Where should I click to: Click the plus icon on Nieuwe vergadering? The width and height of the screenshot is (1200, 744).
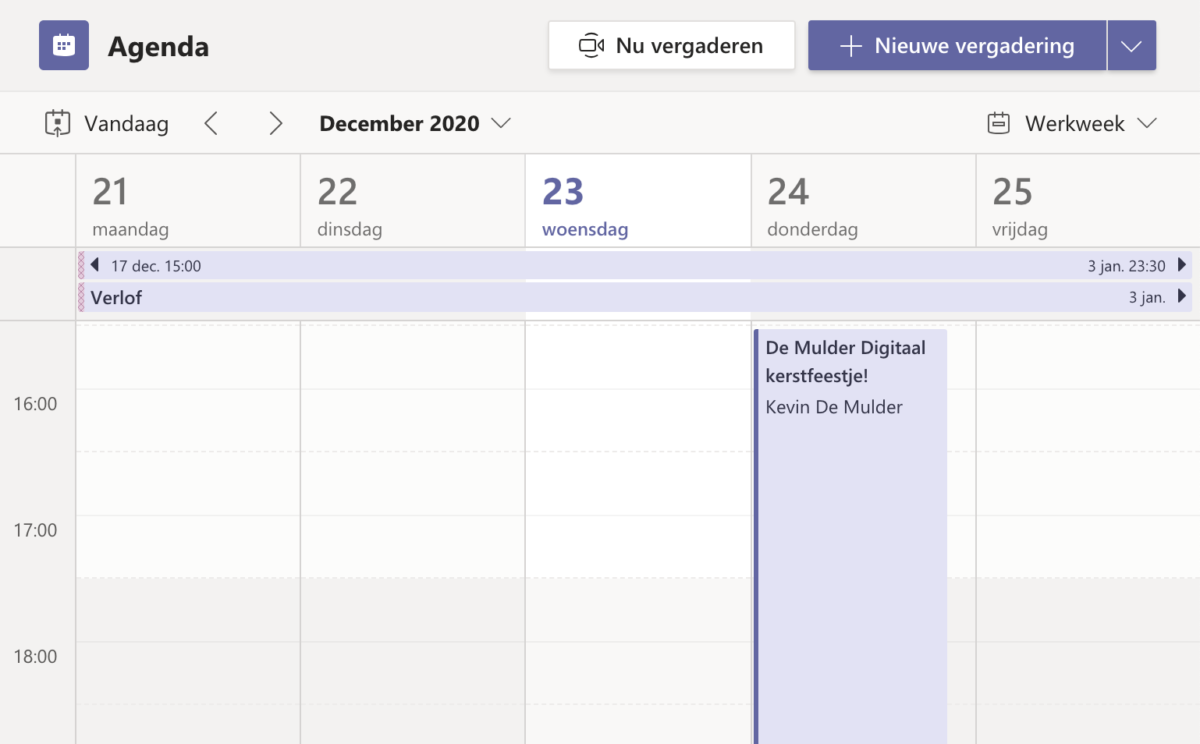click(x=851, y=45)
